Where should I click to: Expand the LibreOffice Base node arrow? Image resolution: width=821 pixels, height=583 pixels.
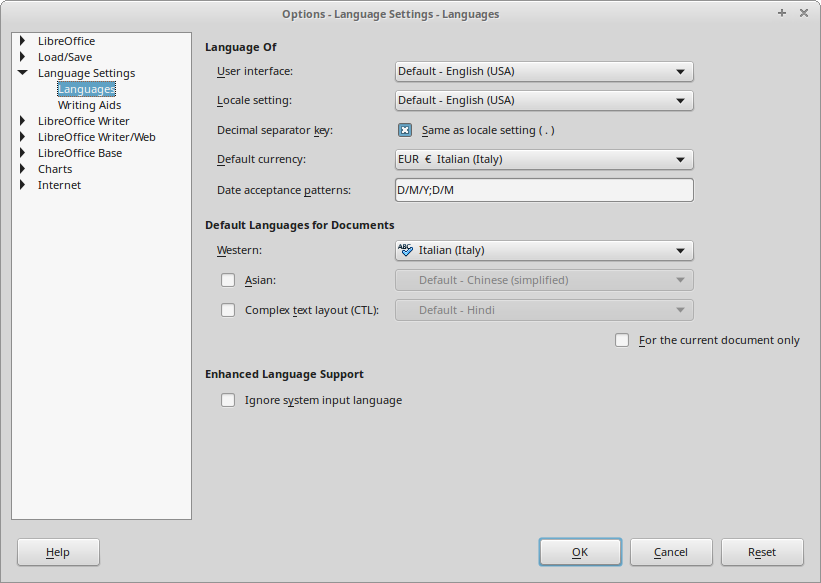22,153
